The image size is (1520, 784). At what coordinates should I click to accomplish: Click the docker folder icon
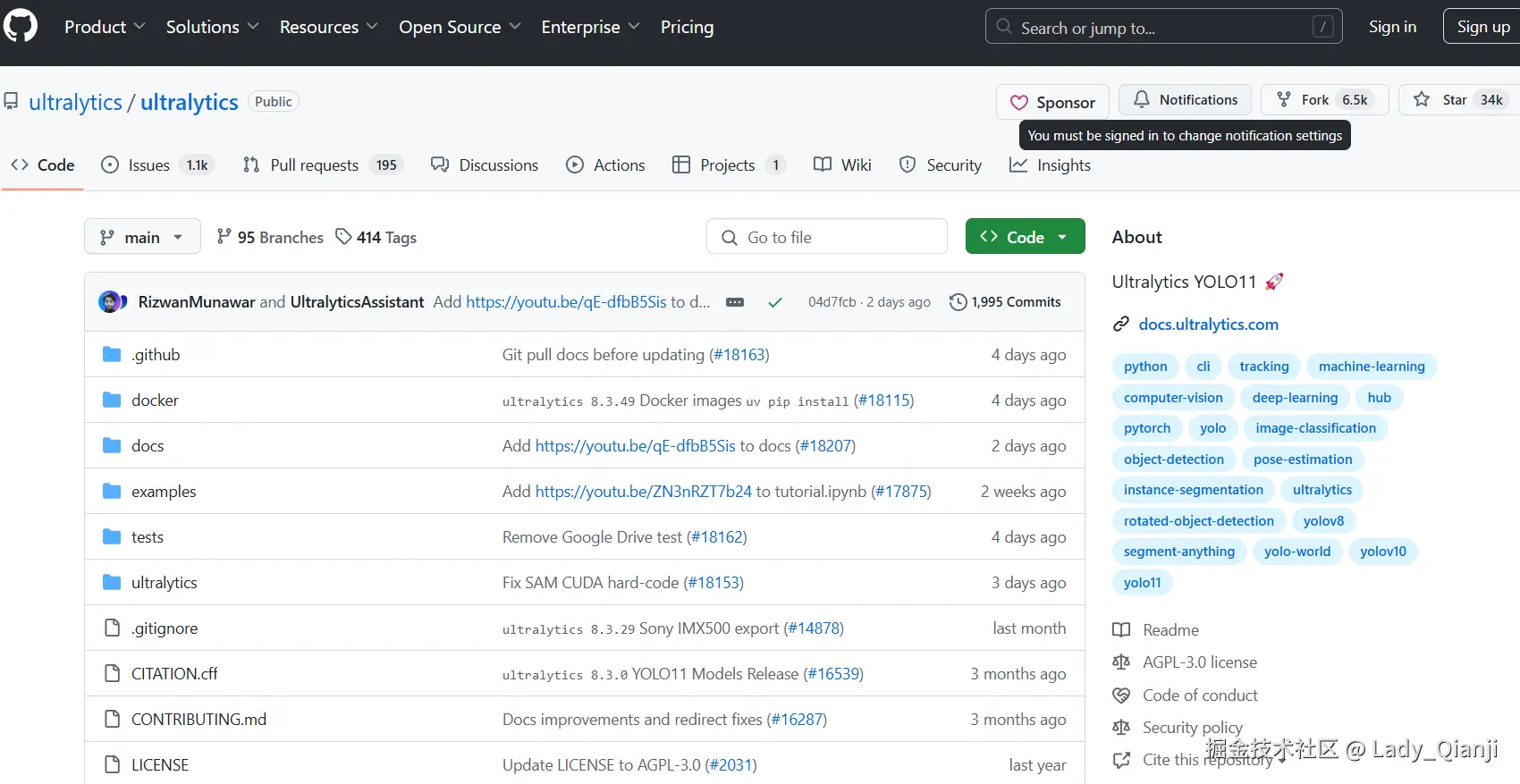pos(112,400)
